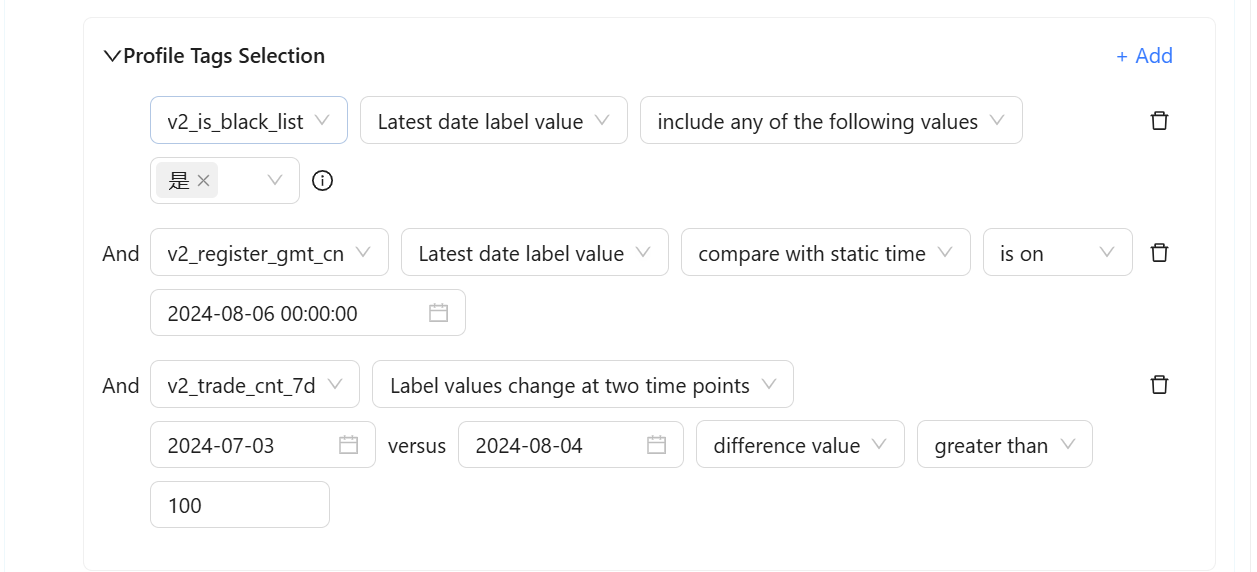1257x572 pixels.
Task: Open the v2_register_gmt_cn tag dropdown
Action: (x=268, y=253)
